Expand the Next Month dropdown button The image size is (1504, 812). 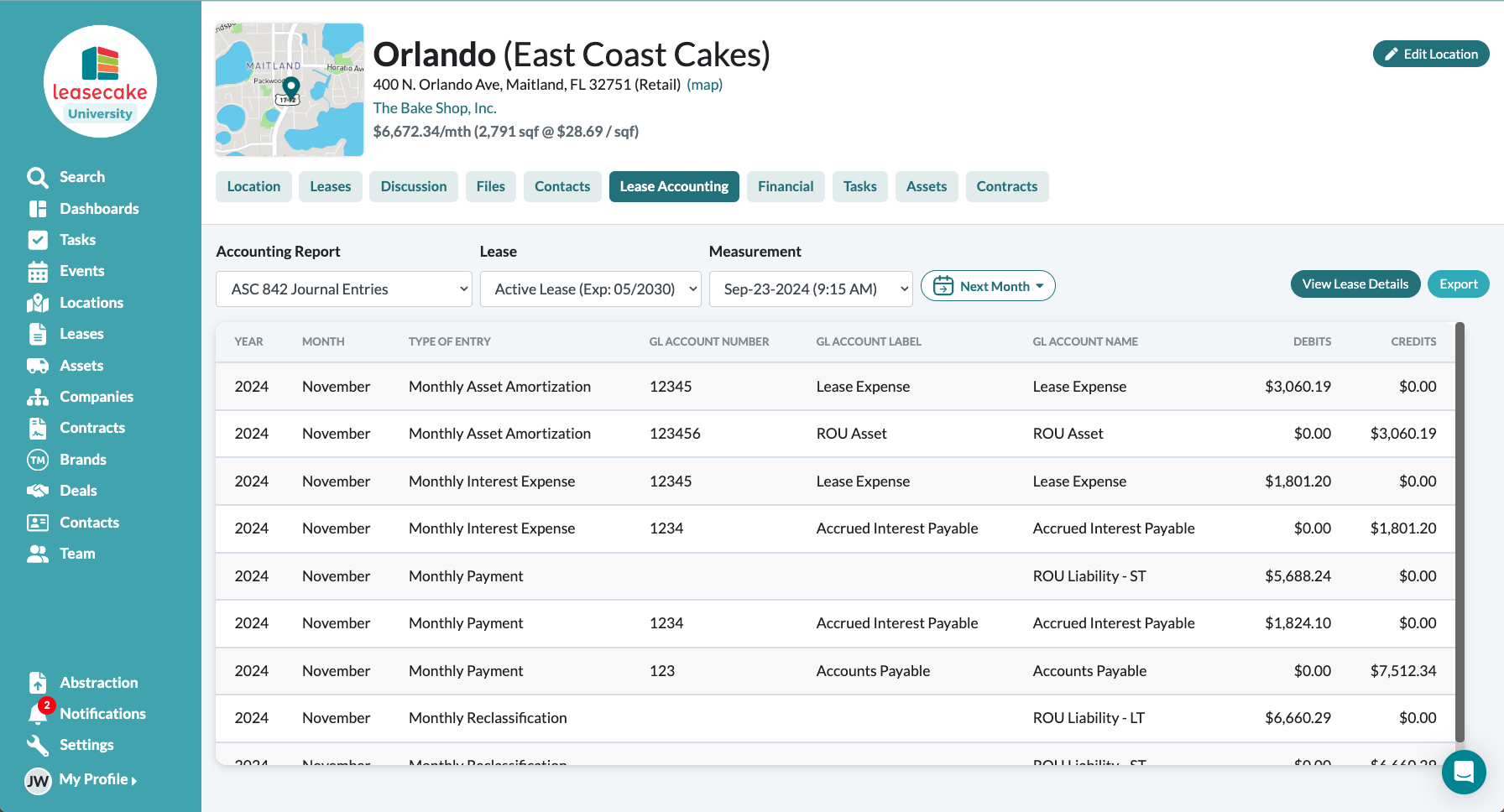(x=988, y=286)
